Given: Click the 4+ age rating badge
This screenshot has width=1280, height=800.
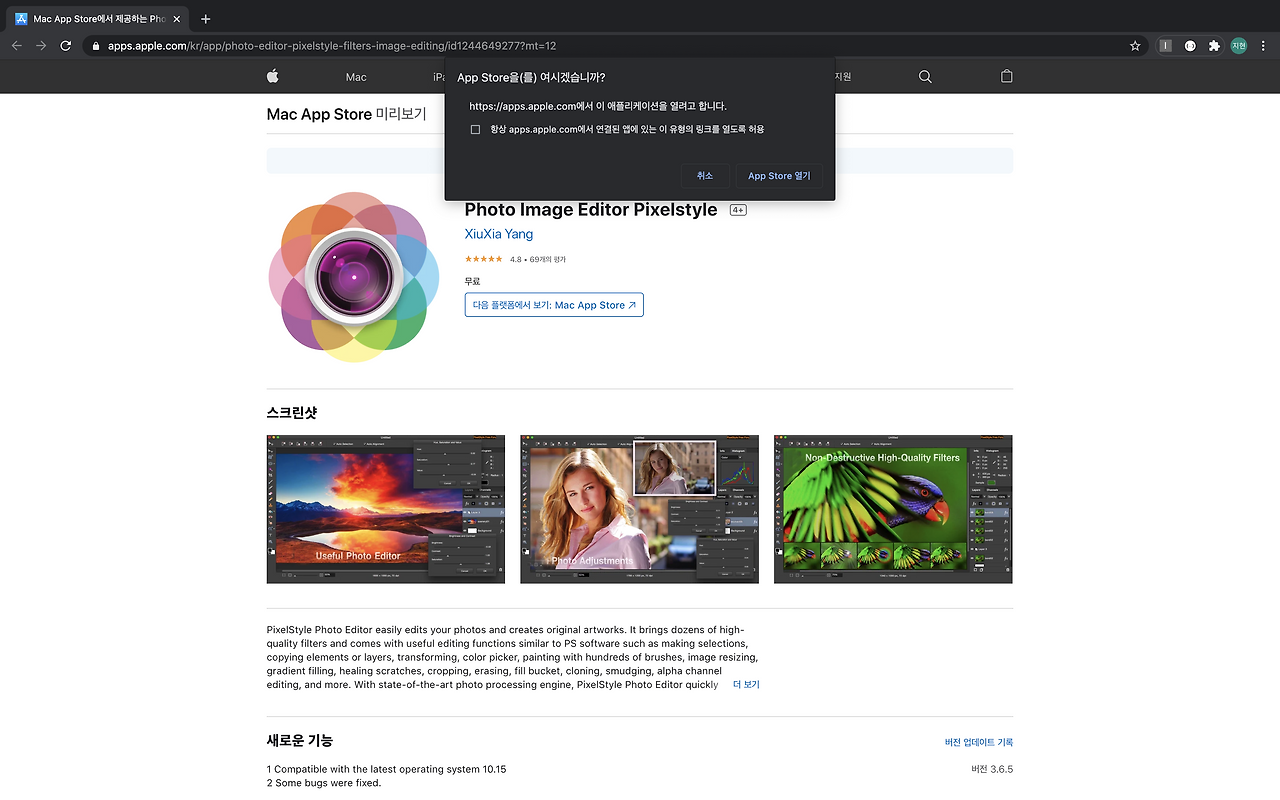Looking at the screenshot, I should [738, 210].
